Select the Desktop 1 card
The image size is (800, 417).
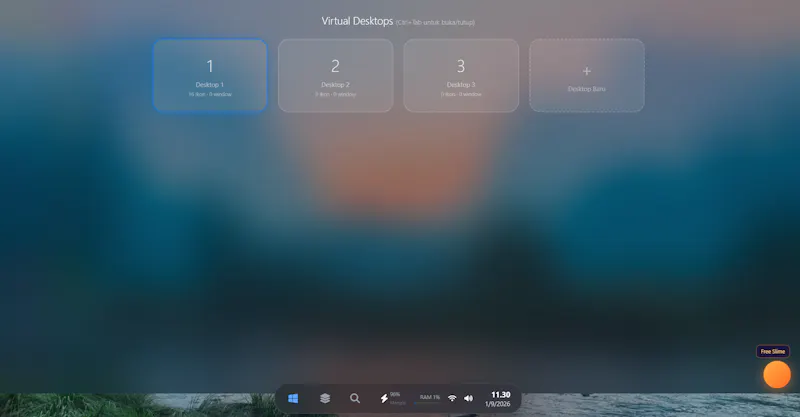point(210,75)
